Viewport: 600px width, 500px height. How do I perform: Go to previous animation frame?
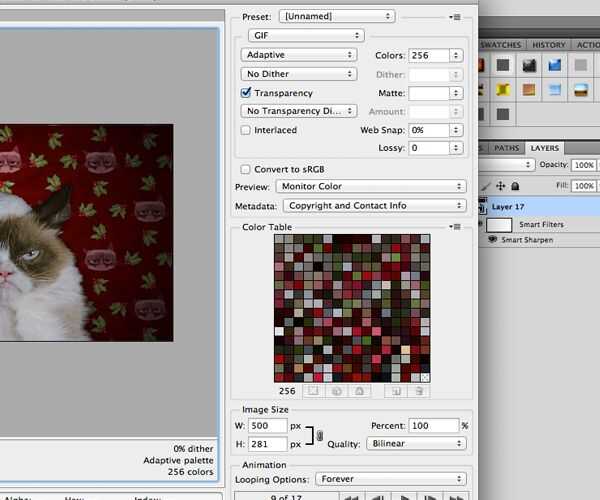pyautogui.click(x=378, y=497)
